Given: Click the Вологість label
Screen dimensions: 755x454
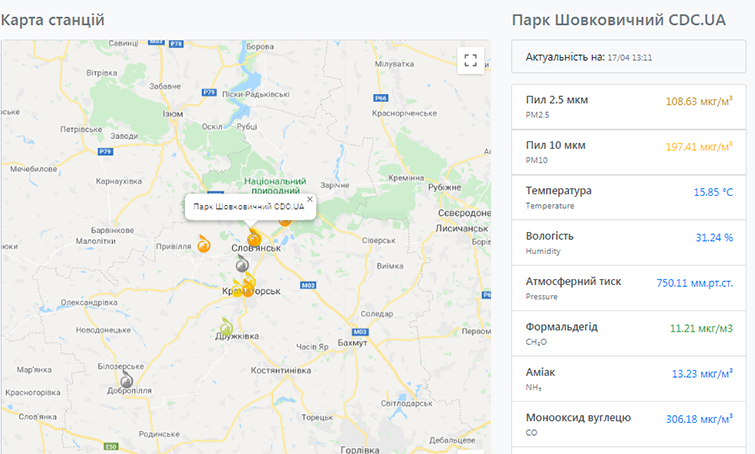Looking at the screenshot, I should coord(549,236).
